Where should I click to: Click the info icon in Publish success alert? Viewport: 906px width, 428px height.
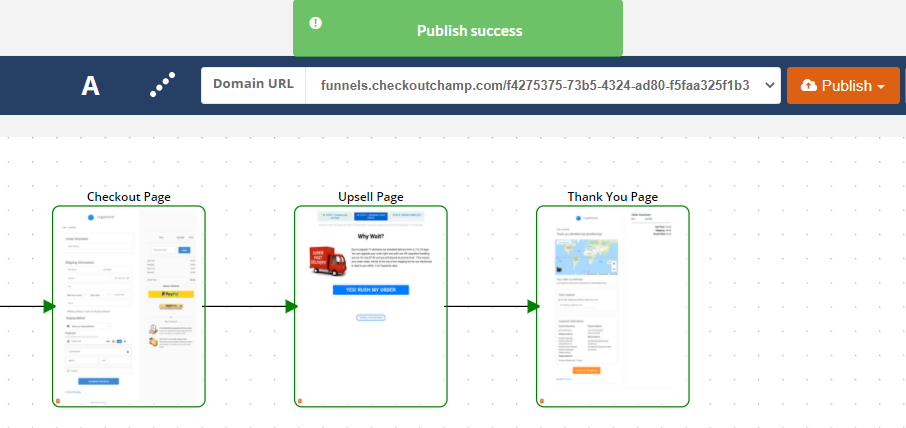316,23
